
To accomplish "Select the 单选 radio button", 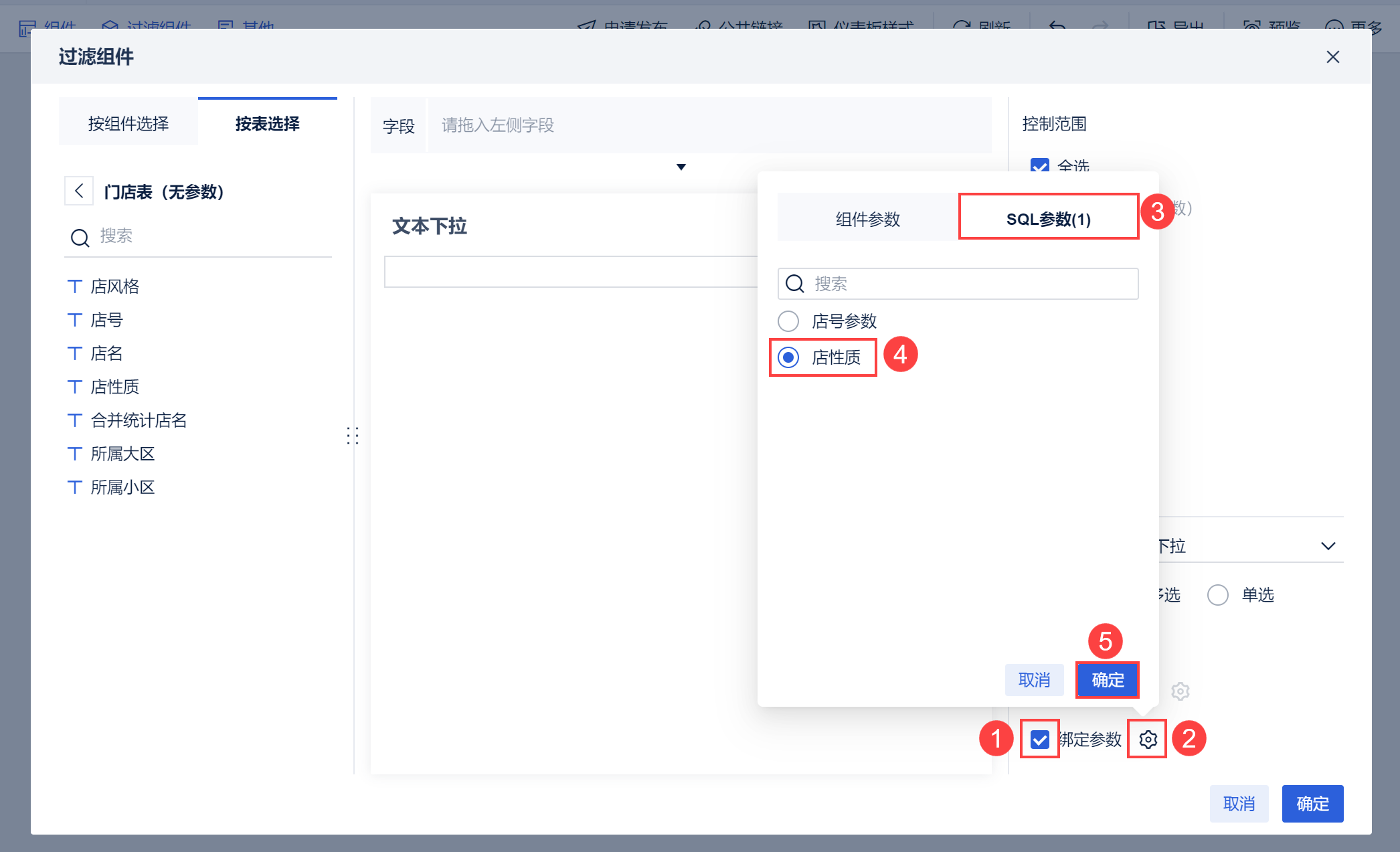I will click(x=1218, y=595).
